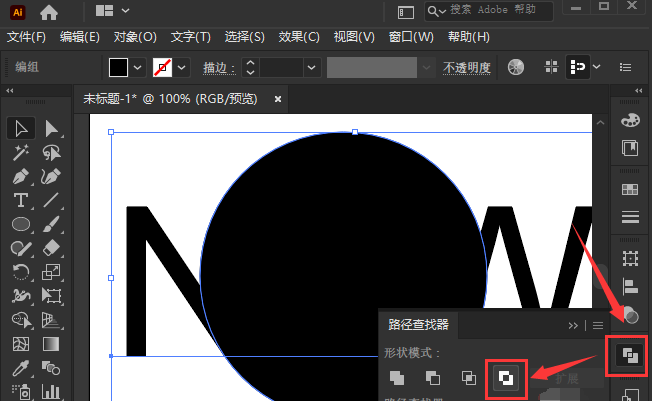
Task: Select the Shape Builder tool
Action: click(x=21, y=320)
